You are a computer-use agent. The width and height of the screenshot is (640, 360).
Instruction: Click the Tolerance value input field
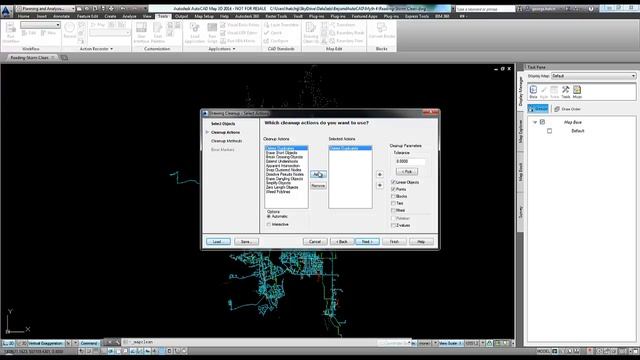(410, 161)
